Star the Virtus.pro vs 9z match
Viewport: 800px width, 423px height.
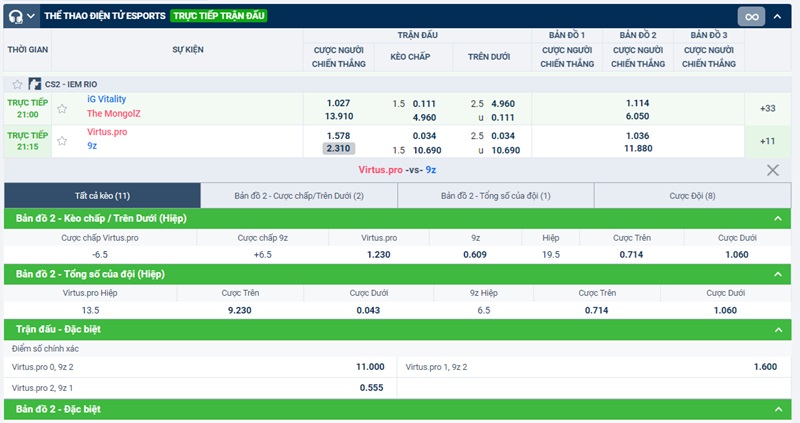pos(62,141)
